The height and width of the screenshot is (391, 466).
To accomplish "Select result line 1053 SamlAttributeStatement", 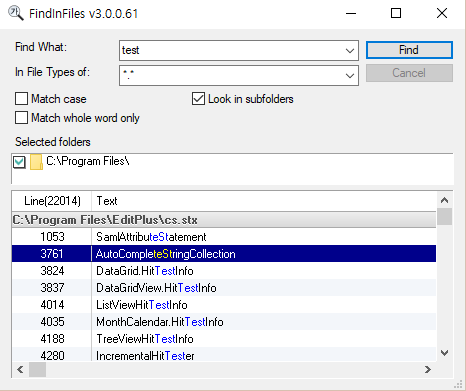I will click(x=224, y=237).
